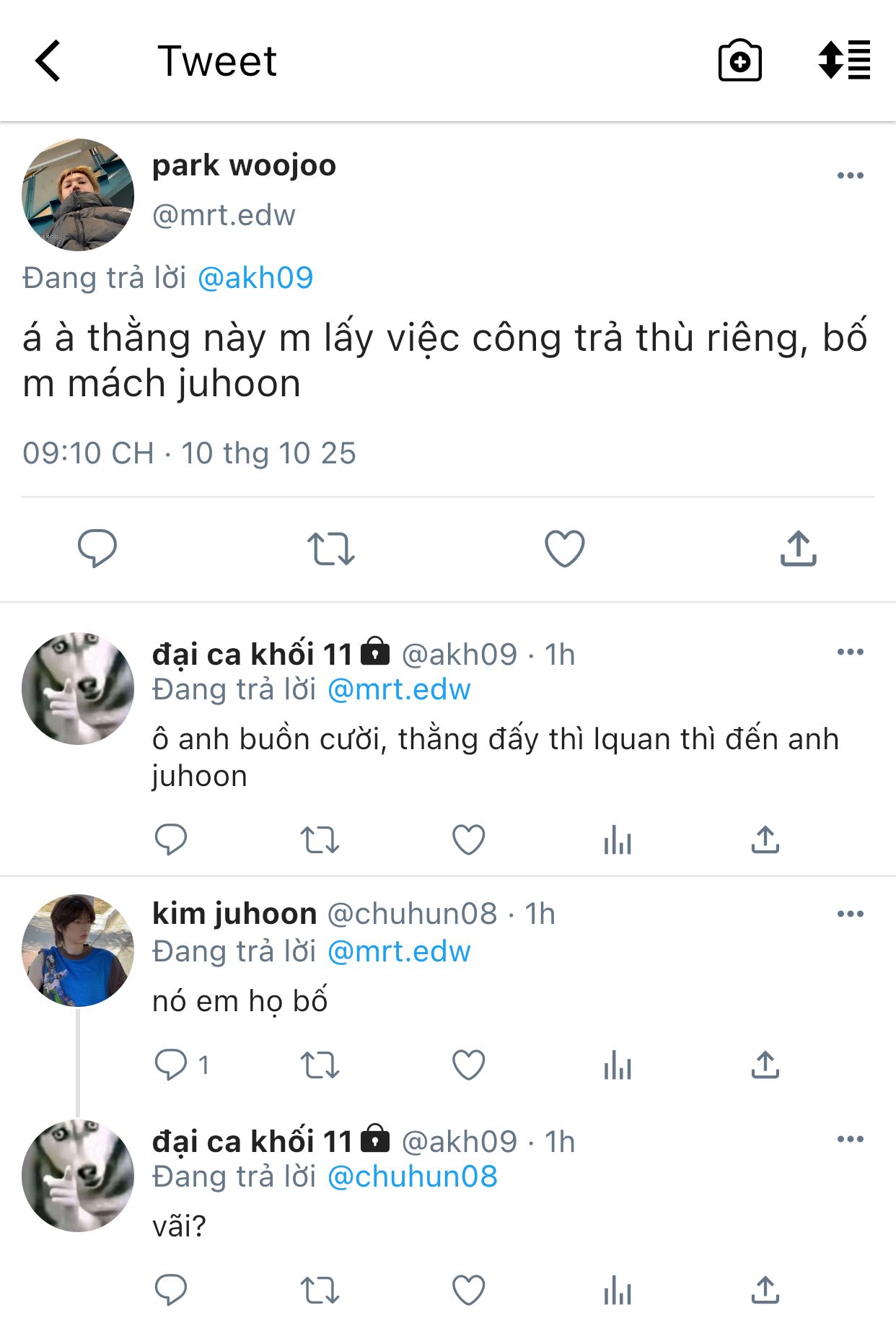The height and width of the screenshot is (1318, 896).
Task: Tap the back arrow in header
Action: [x=48, y=61]
